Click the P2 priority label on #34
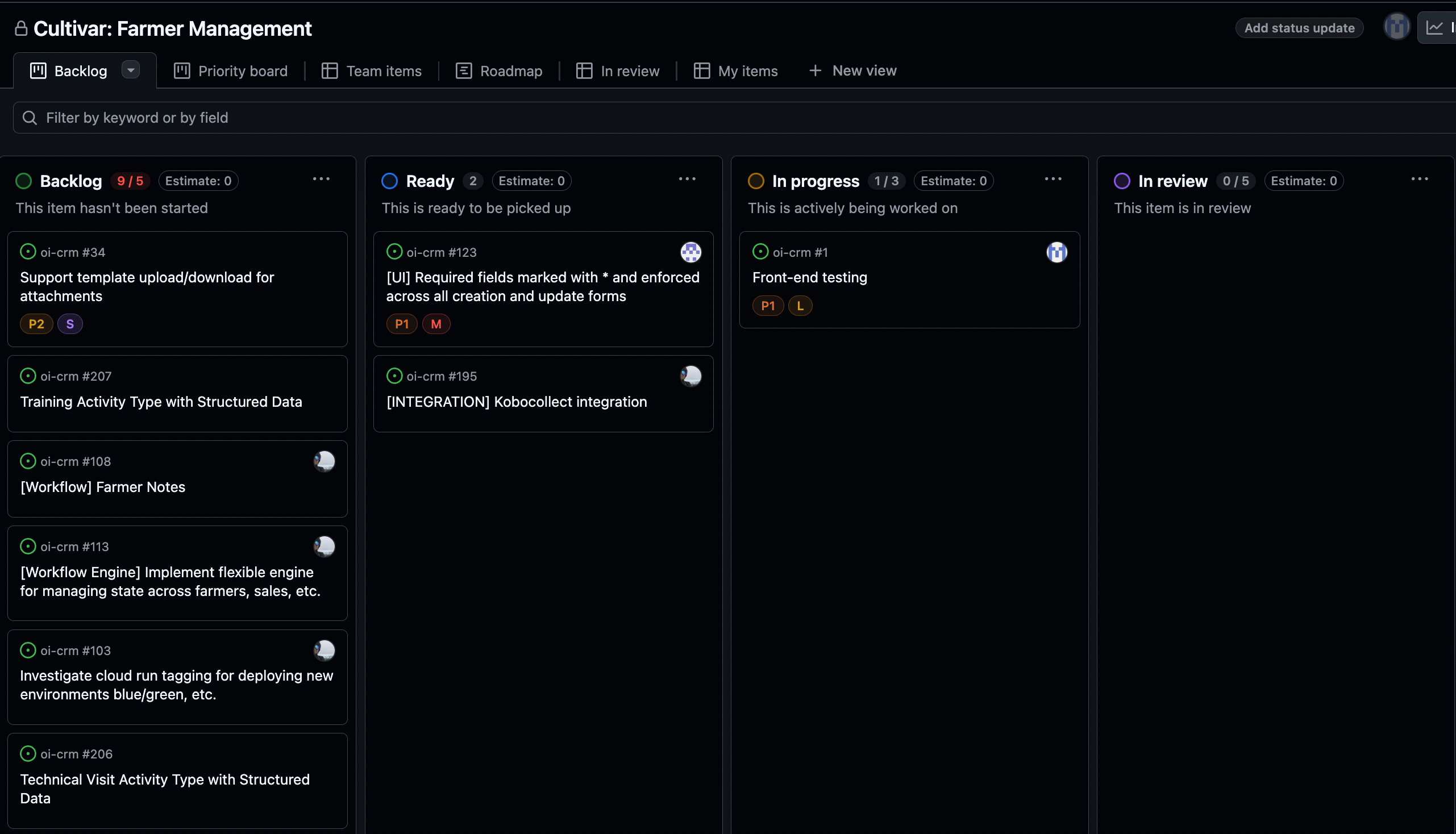The height and width of the screenshot is (834, 1456). click(36, 324)
